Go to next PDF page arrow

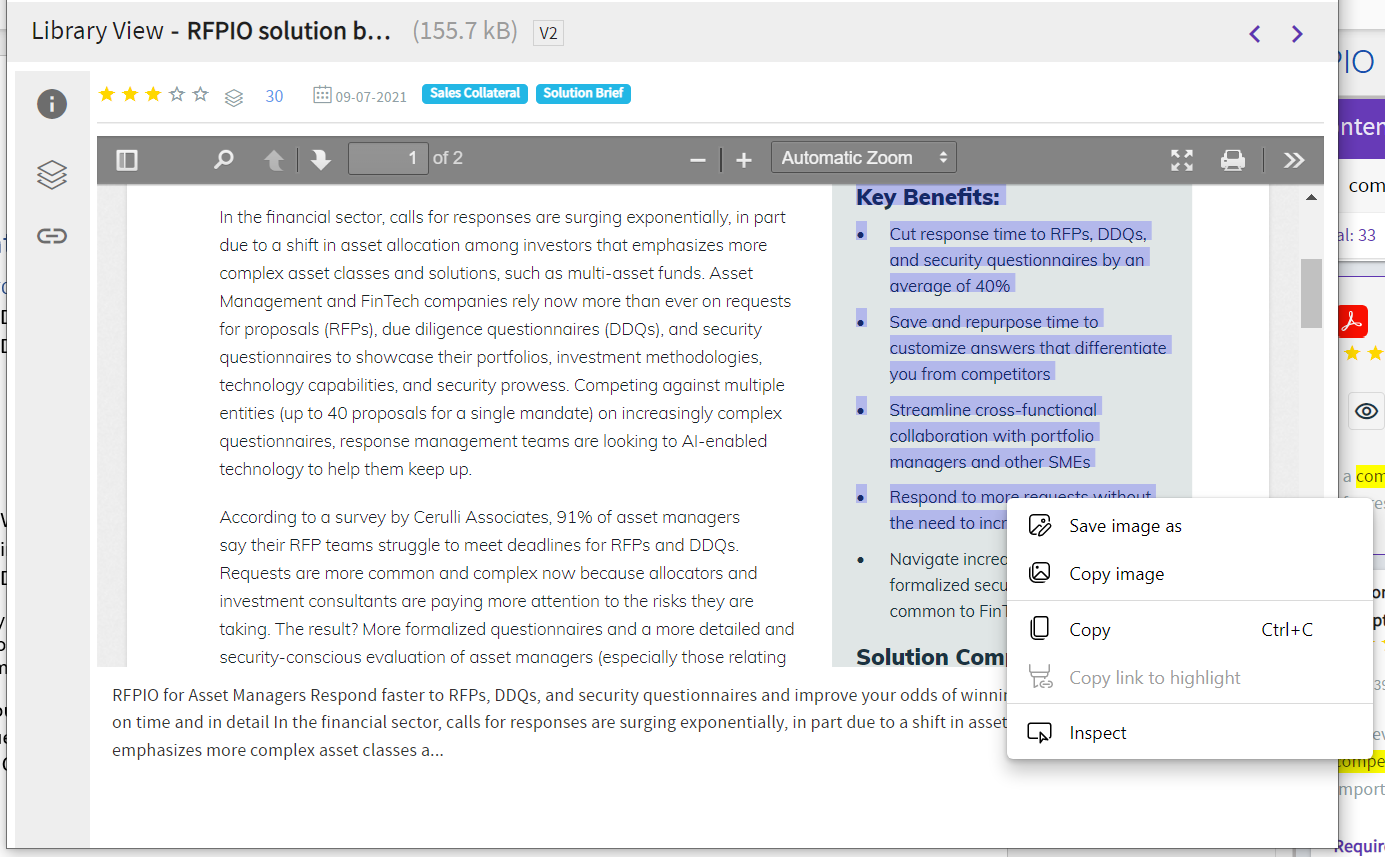(x=320, y=160)
